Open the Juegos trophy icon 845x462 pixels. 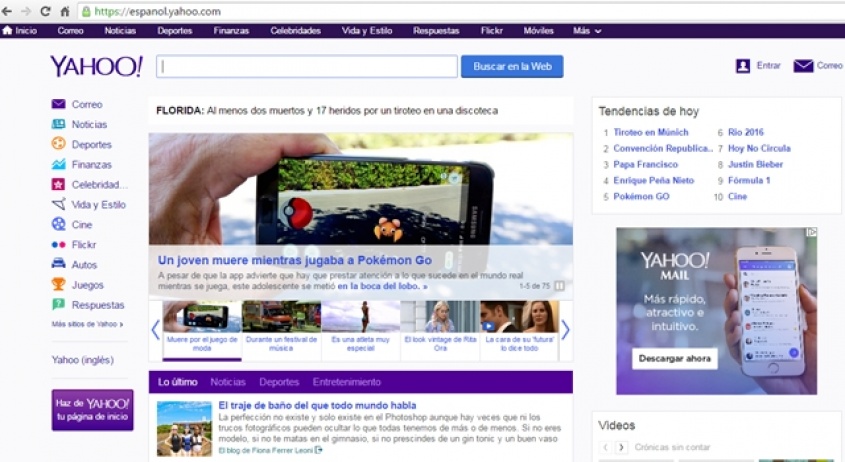tap(58, 284)
